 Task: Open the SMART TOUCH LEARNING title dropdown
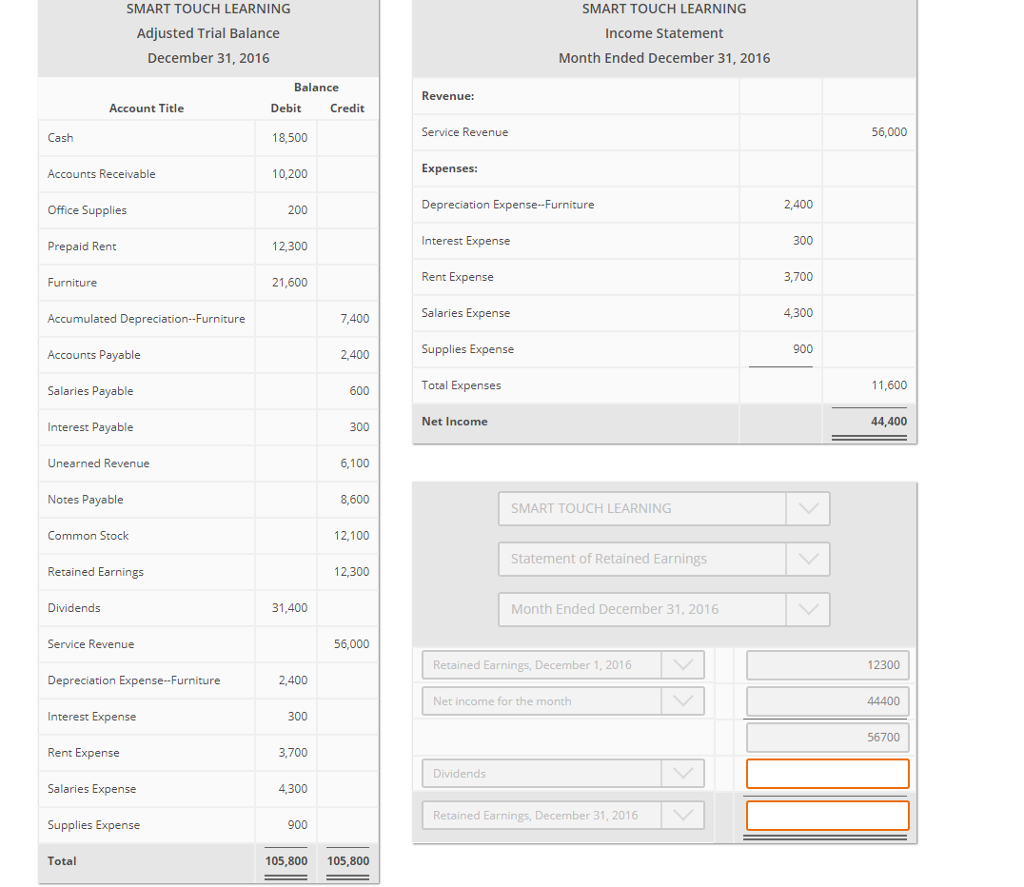808,508
